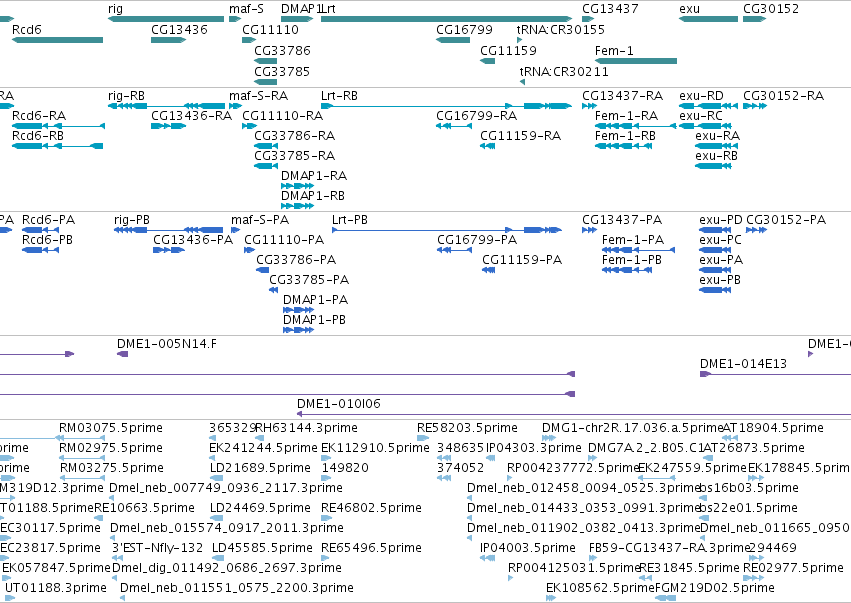Click the CG13437 gene label
Viewport: 851px width, 603px height.
pos(610,9)
